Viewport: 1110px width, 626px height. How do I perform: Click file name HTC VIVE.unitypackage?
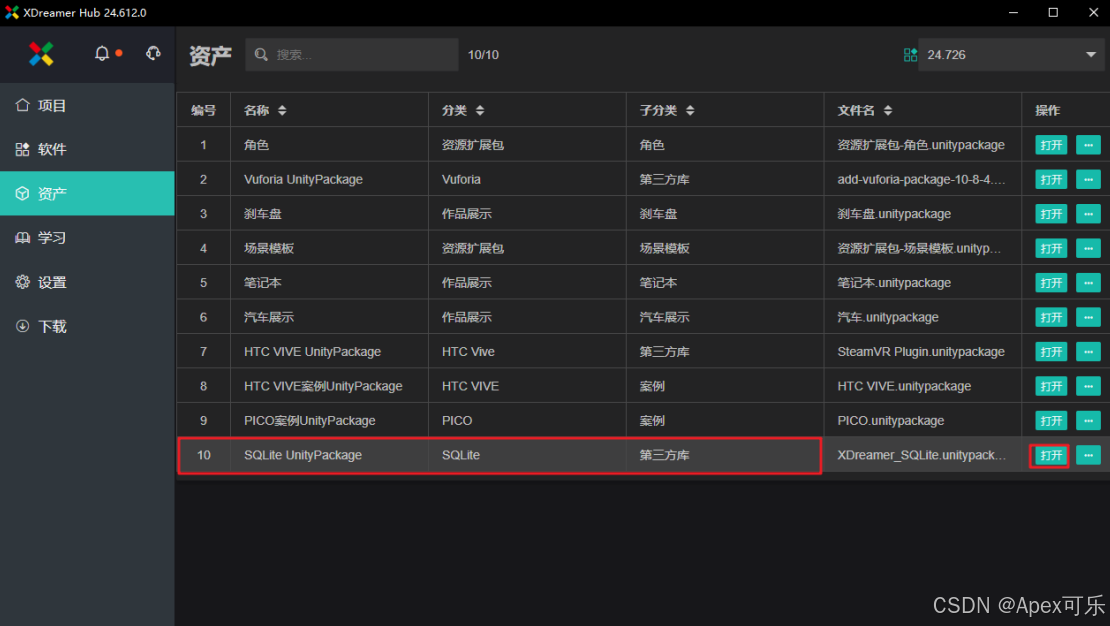tap(904, 386)
